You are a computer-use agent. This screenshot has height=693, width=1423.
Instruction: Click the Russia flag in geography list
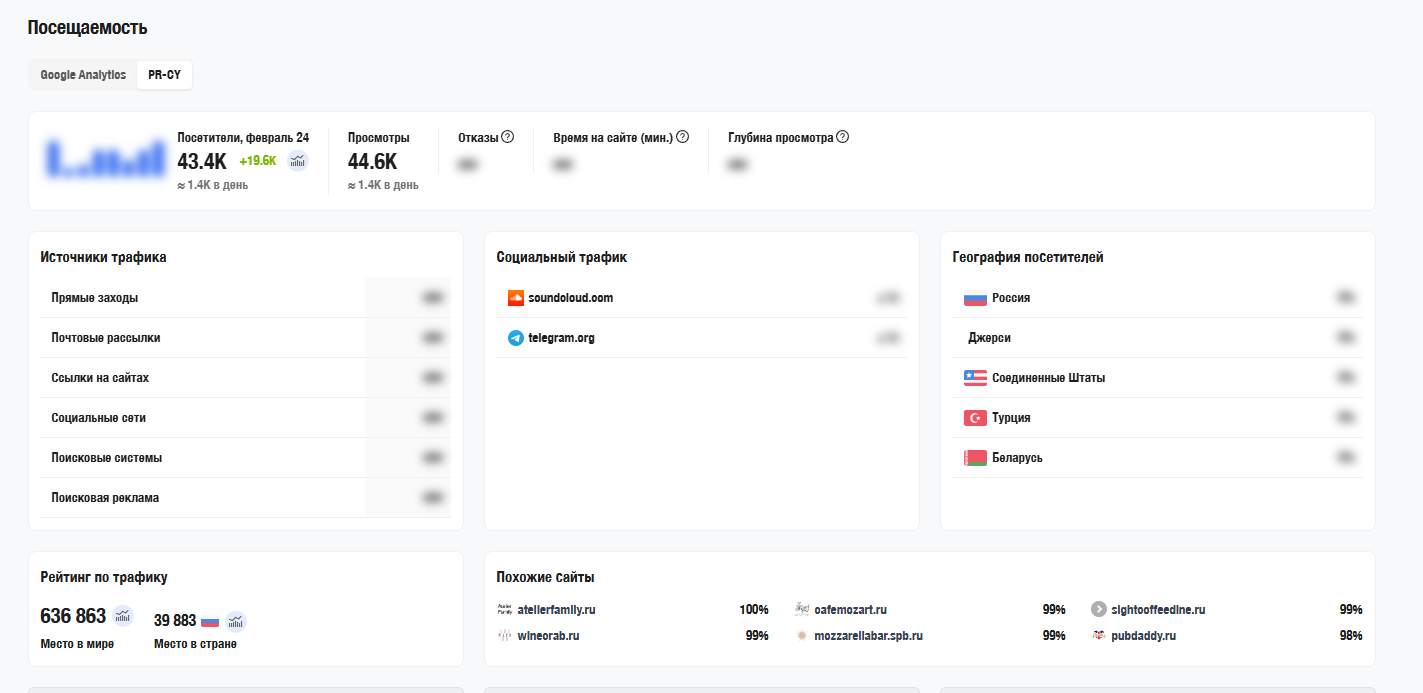coord(975,298)
